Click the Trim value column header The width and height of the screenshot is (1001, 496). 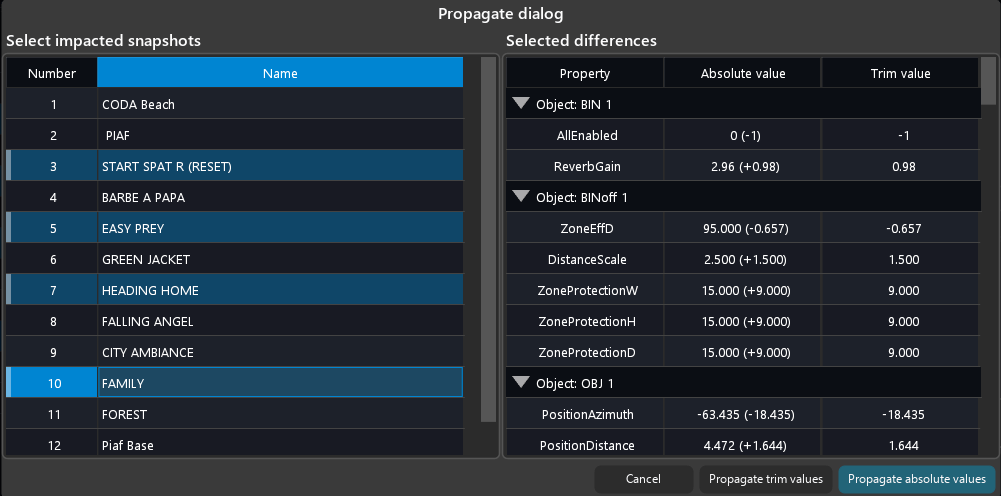(x=901, y=73)
